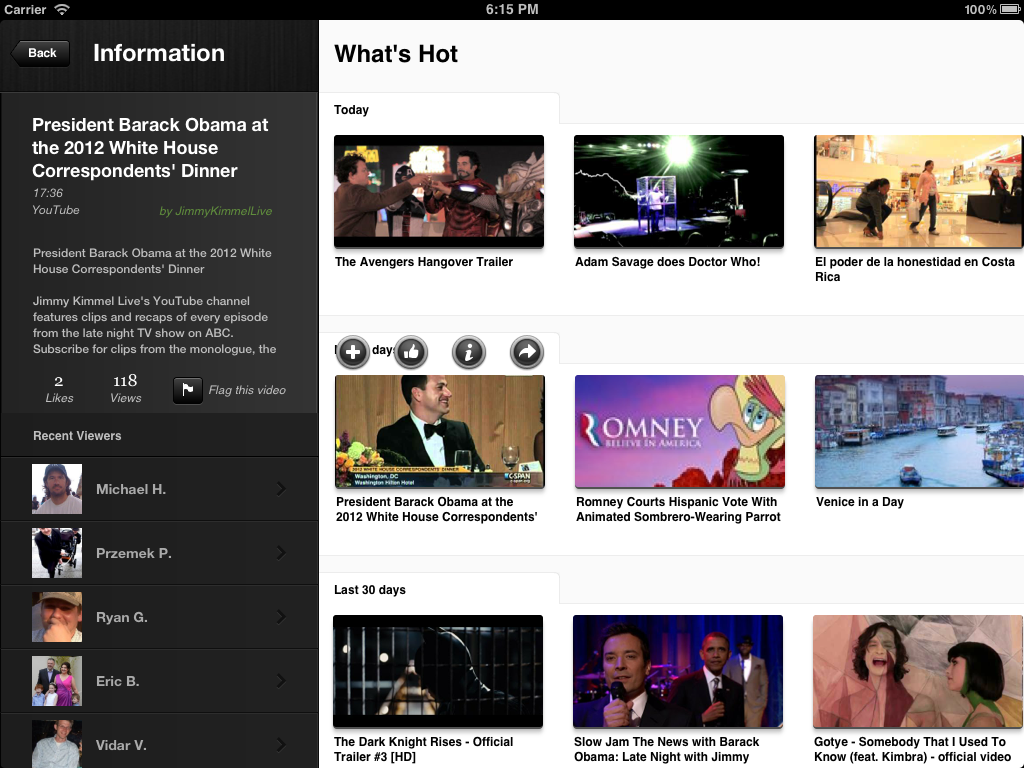Click the 'Information' panel title

tap(159, 53)
